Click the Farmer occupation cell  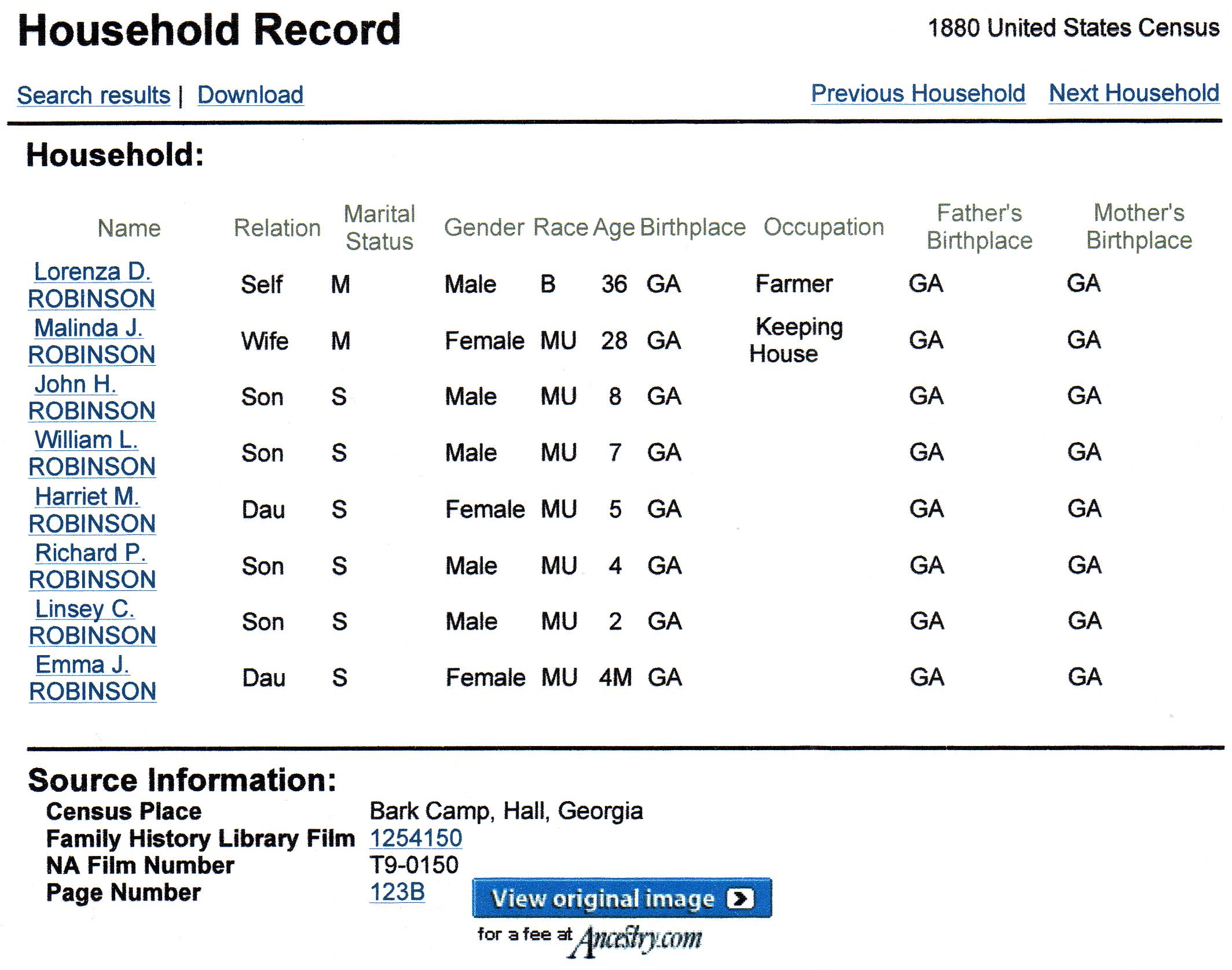pos(794,284)
